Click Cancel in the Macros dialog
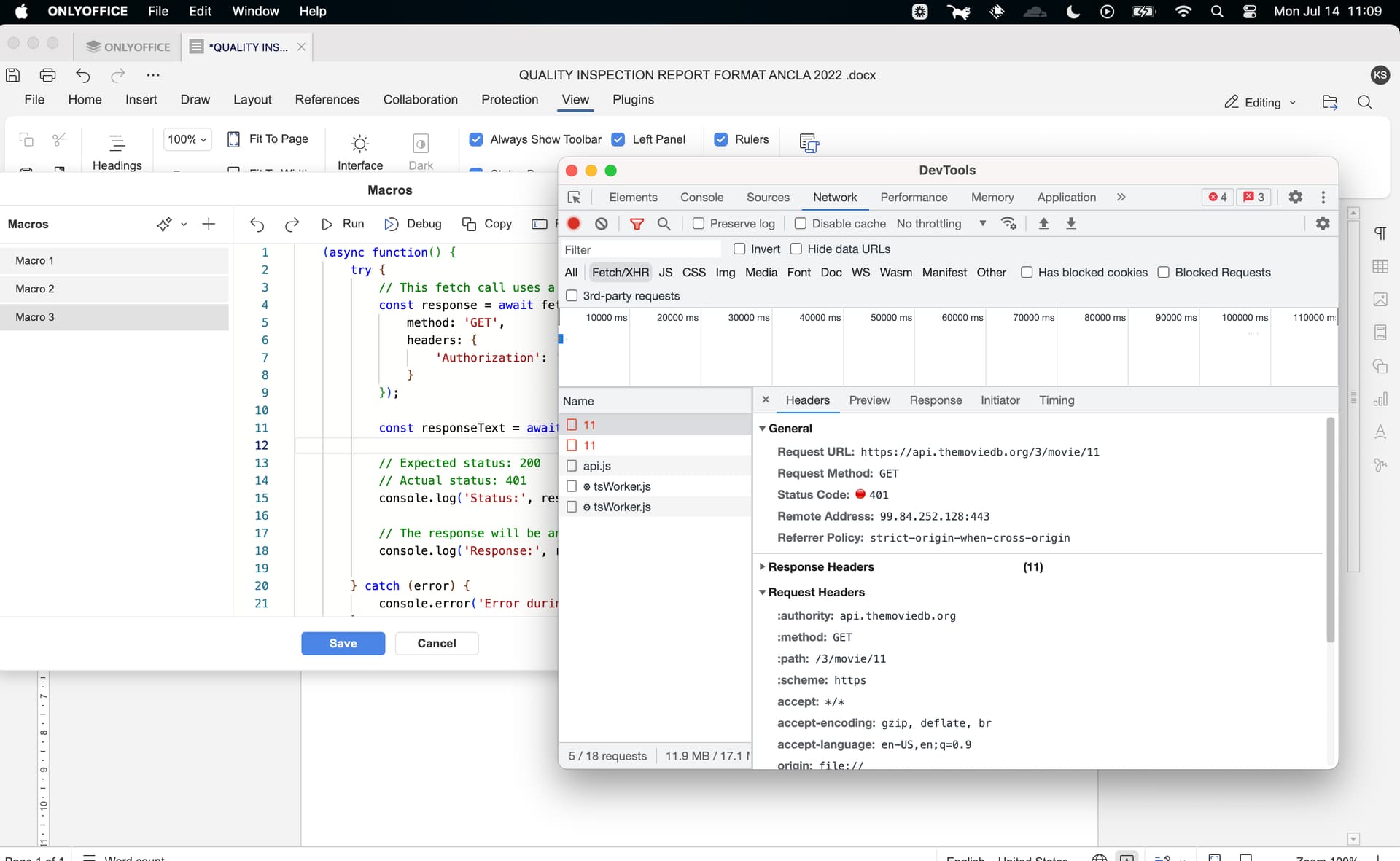 click(x=437, y=643)
